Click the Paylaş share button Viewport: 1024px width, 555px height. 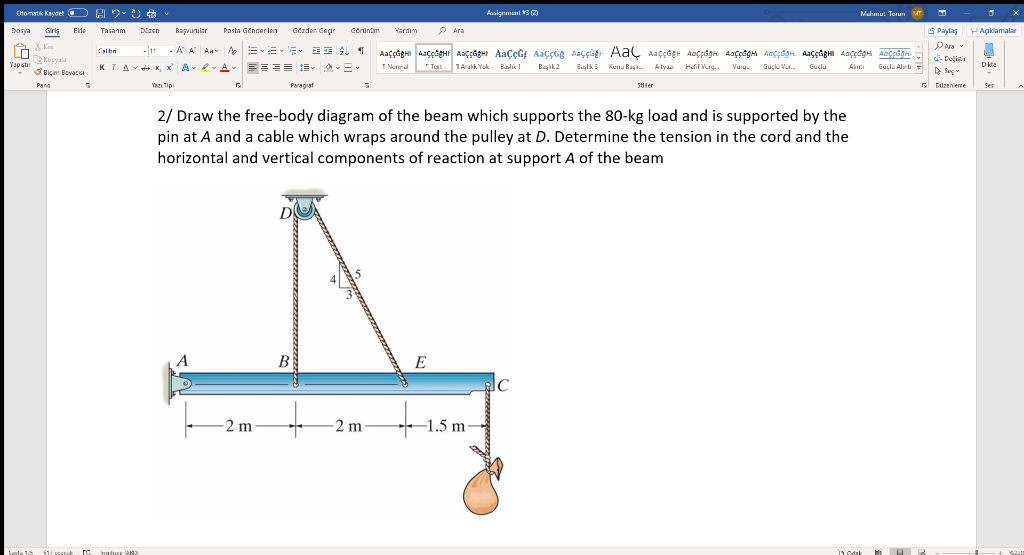point(942,31)
